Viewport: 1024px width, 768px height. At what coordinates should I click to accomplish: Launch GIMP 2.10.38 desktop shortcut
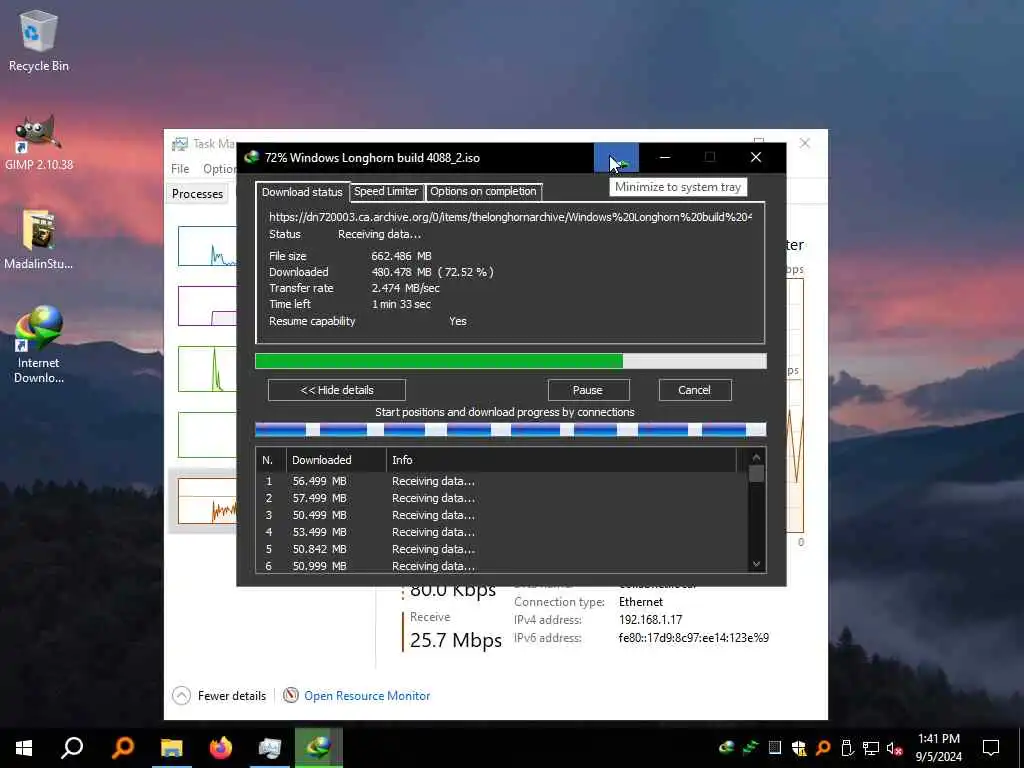coord(39,143)
